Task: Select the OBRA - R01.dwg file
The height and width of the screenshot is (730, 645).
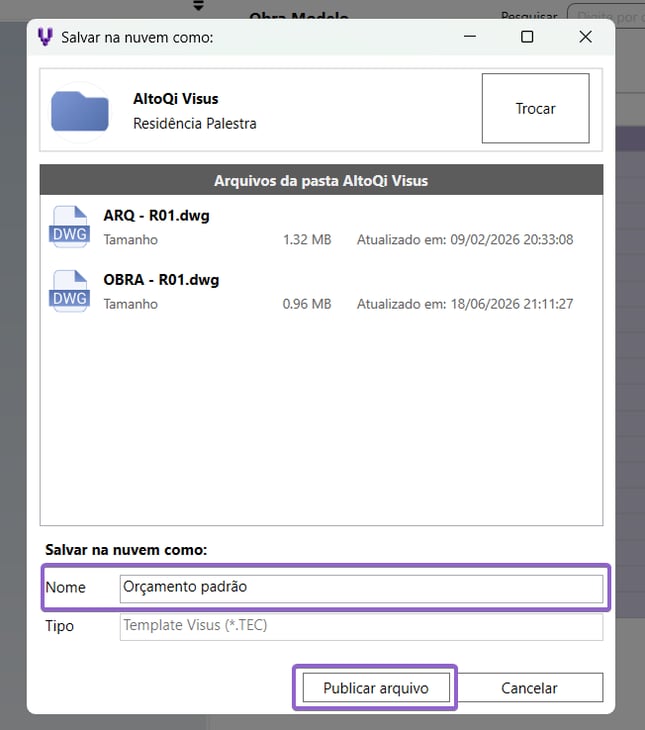Action: (321, 291)
